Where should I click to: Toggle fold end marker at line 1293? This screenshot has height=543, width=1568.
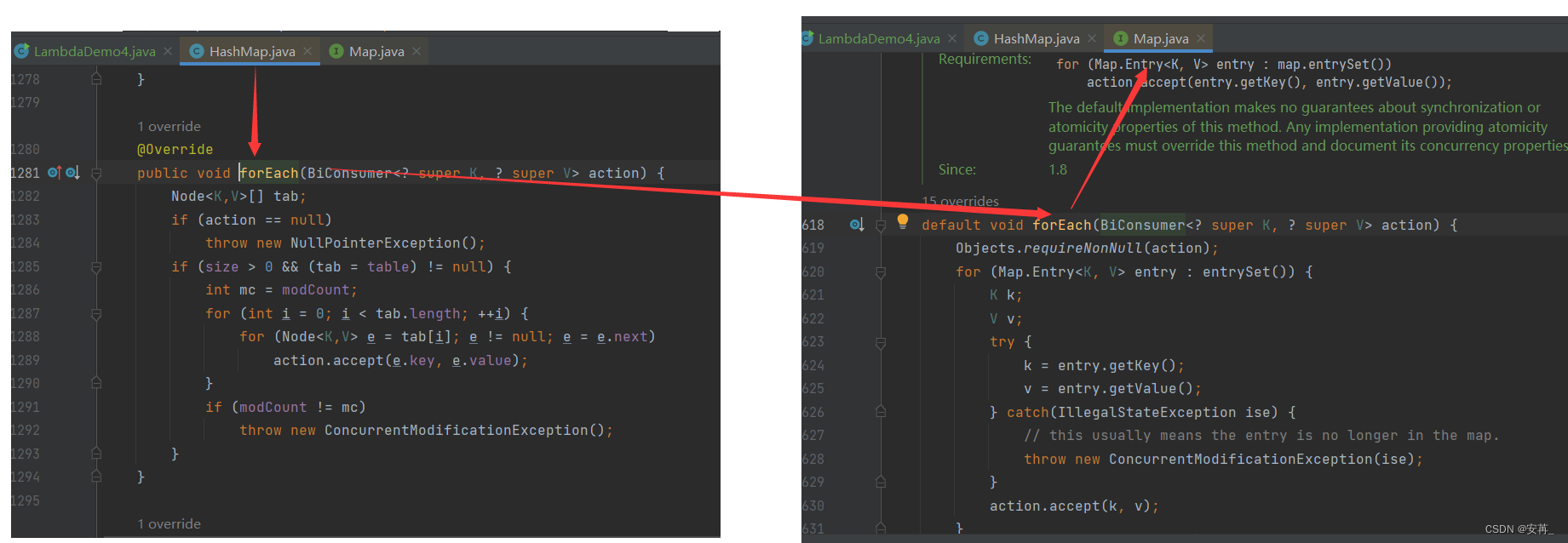[x=96, y=454]
